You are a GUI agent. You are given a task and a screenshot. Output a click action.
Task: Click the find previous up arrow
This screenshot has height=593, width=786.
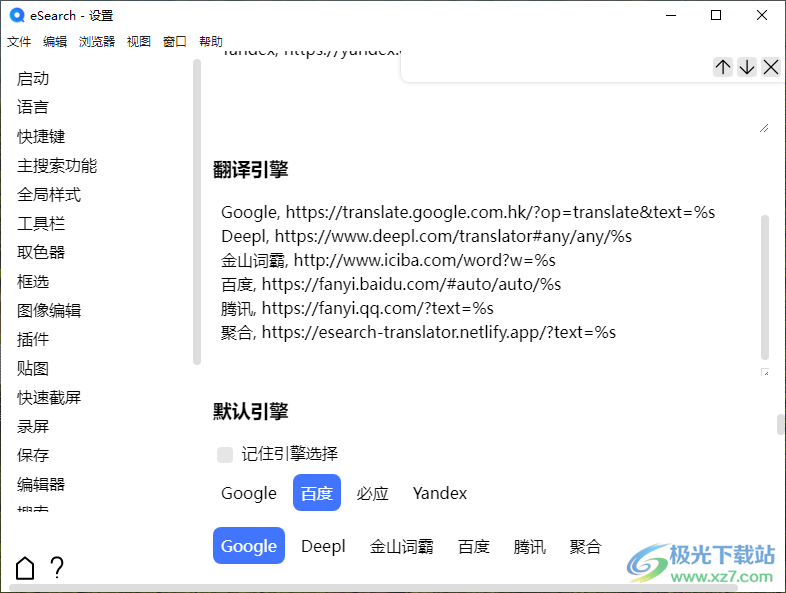click(722, 67)
